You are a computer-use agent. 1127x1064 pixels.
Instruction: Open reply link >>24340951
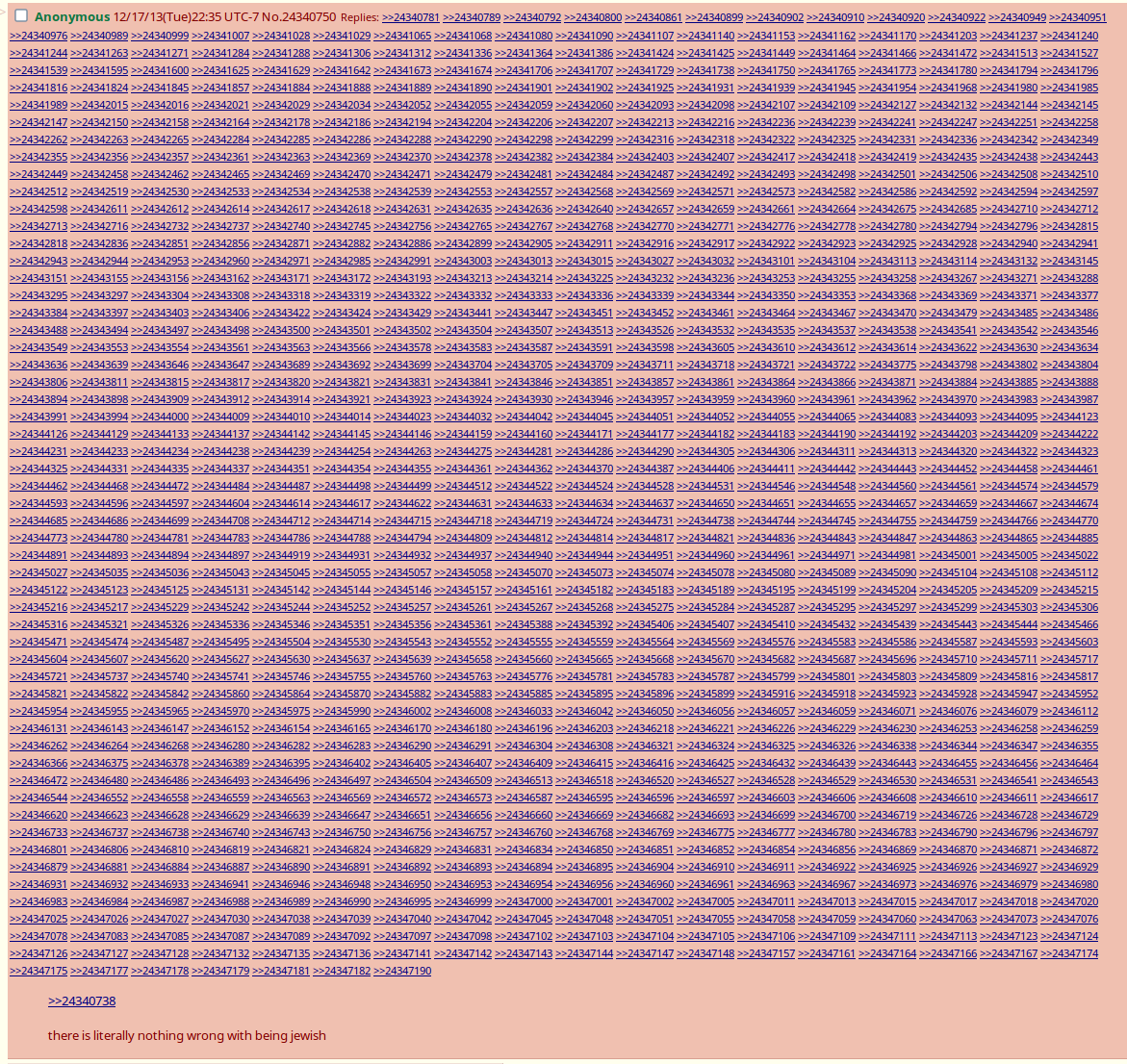pos(1077,17)
